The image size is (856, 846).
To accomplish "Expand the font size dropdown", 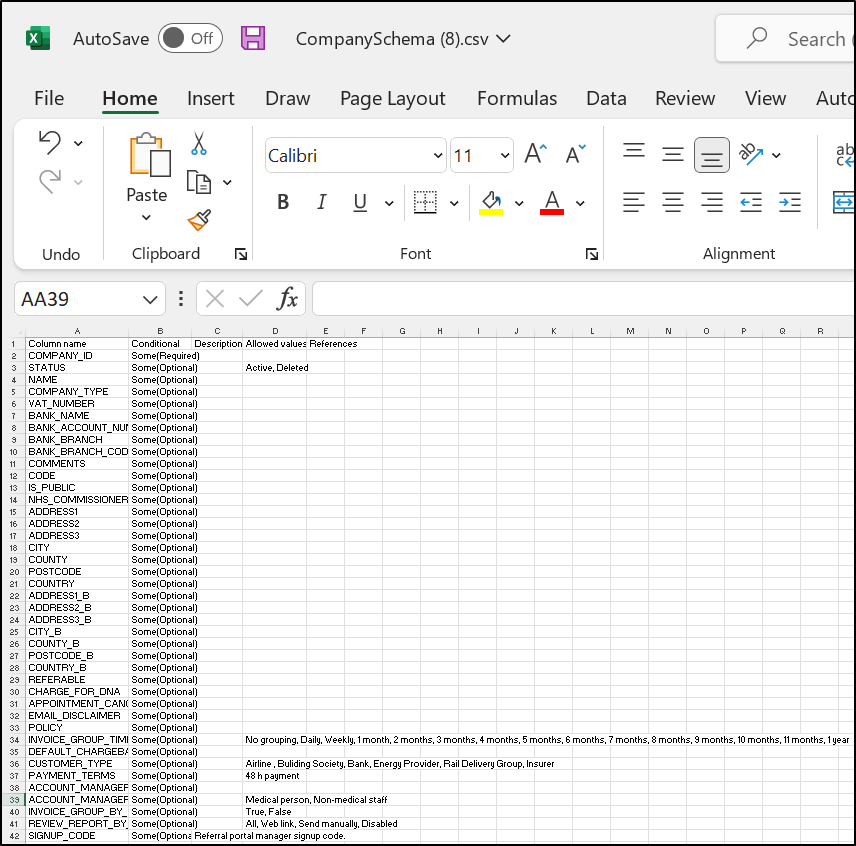I will (503, 156).
